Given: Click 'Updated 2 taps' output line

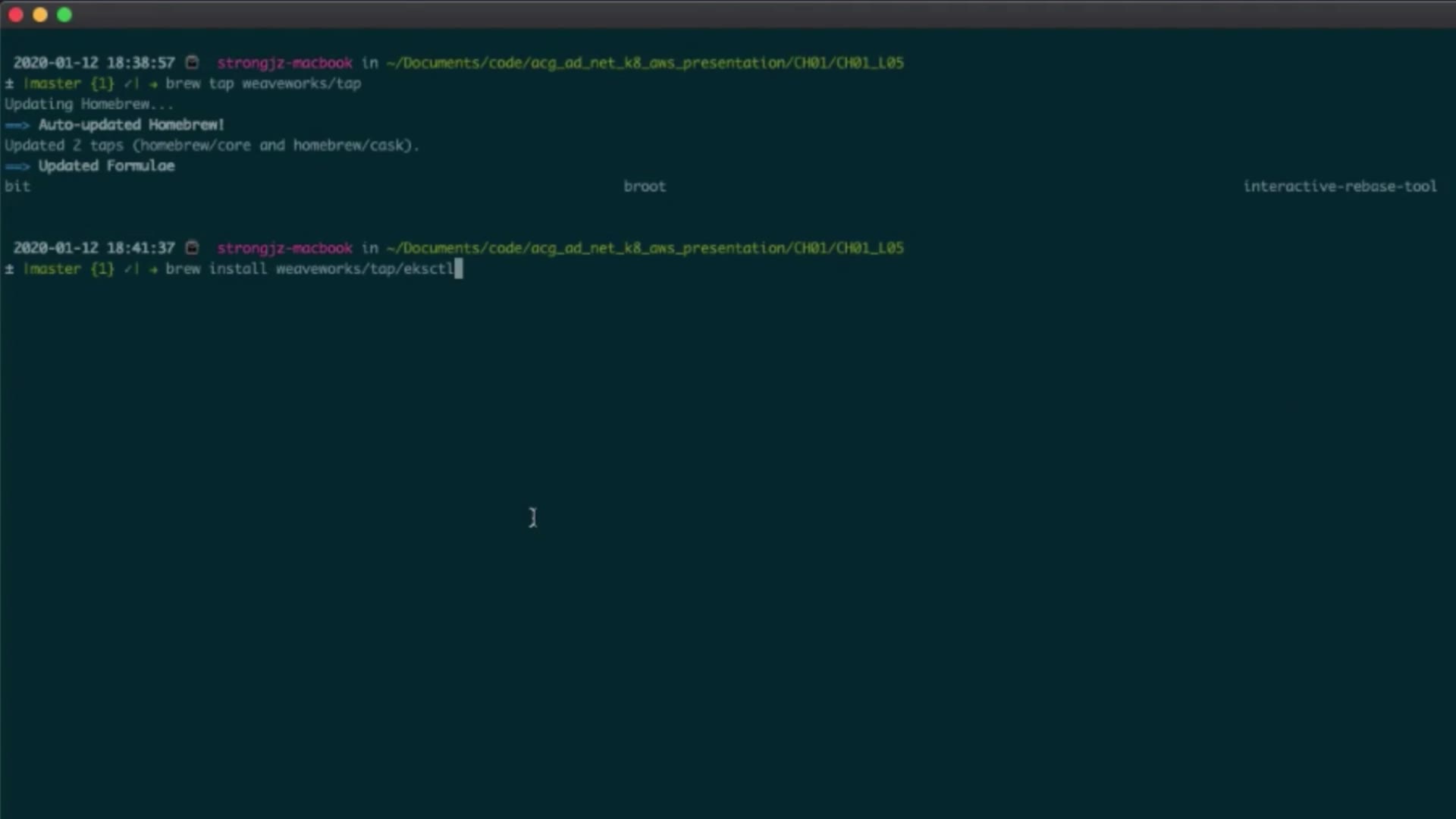Looking at the screenshot, I should (x=212, y=146).
